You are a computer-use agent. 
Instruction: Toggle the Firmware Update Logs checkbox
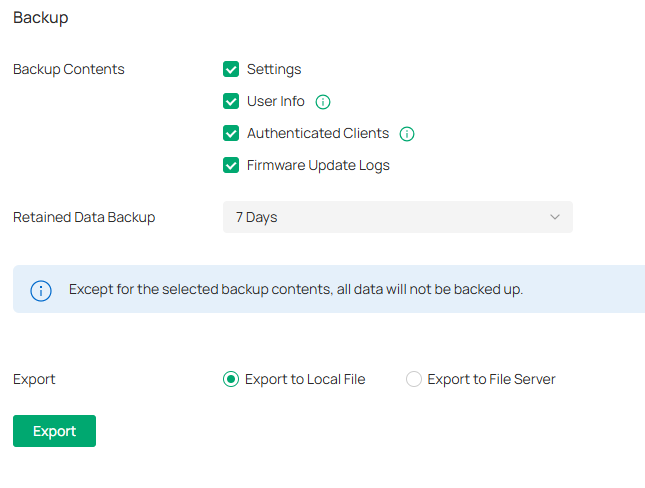pos(231,166)
